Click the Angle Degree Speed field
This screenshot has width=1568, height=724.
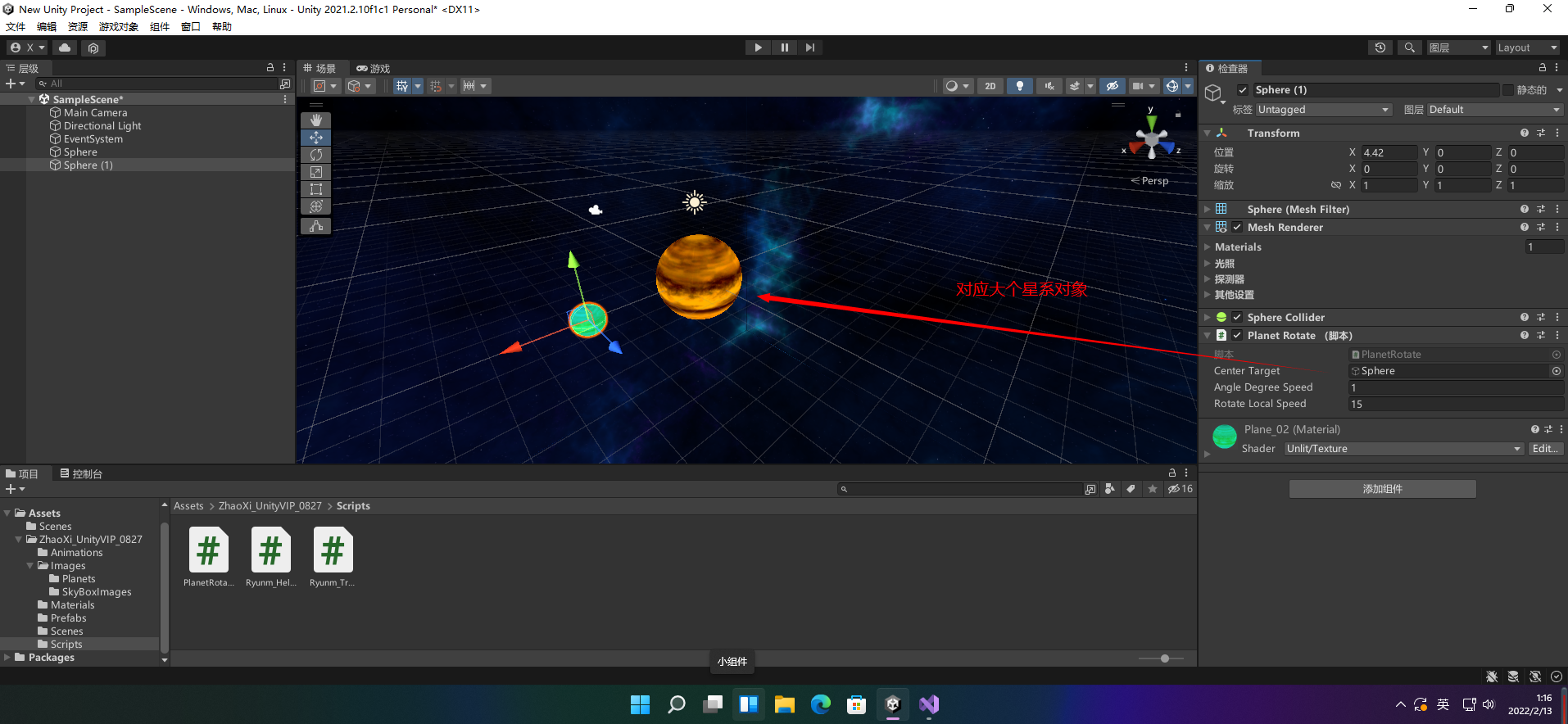click(1456, 388)
